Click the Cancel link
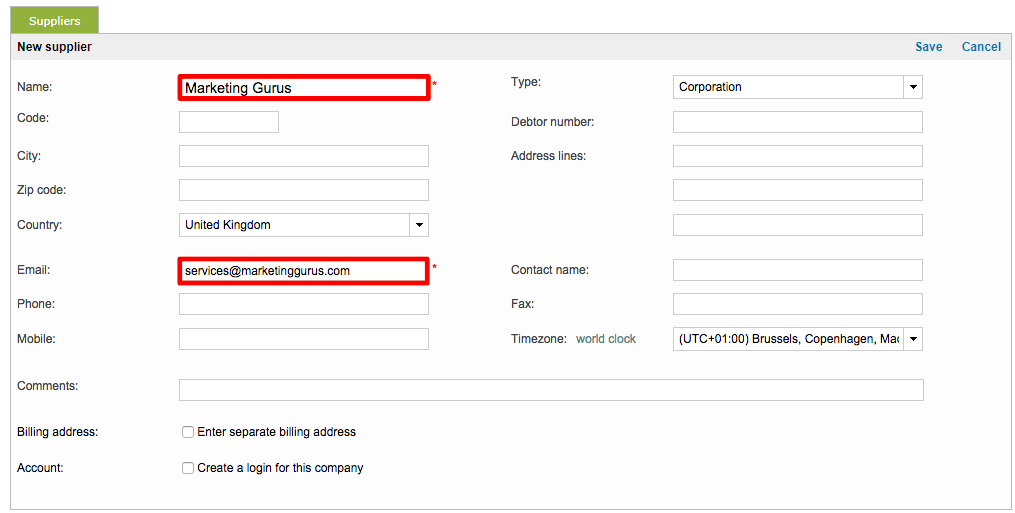1015x513 pixels. pyautogui.click(x=980, y=47)
